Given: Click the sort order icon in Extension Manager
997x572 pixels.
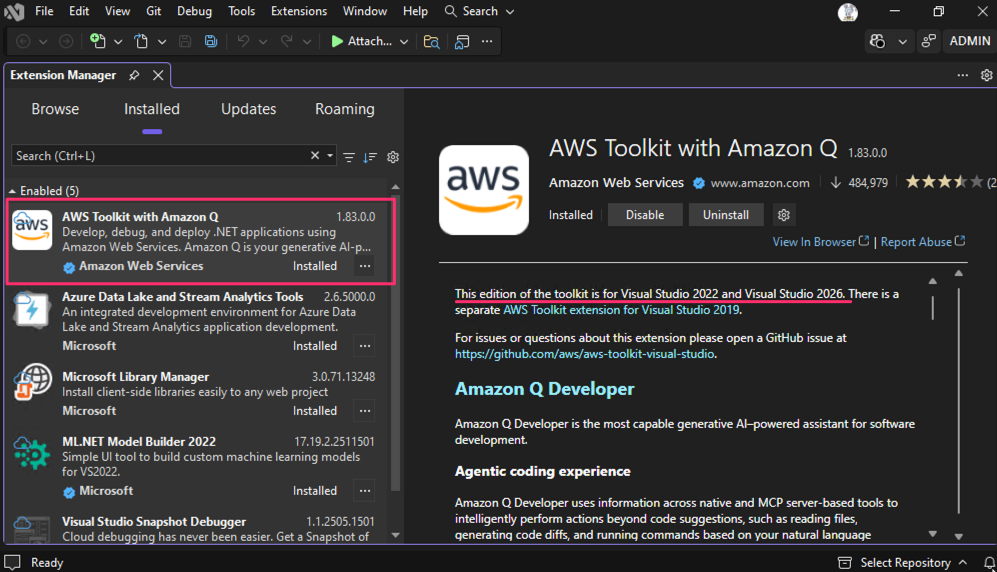Looking at the screenshot, I should (x=370, y=157).
